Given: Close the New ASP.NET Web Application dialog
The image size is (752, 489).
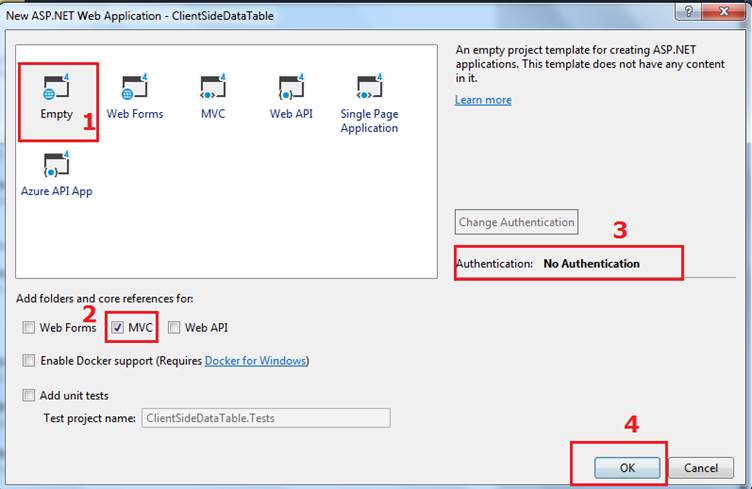Looking at the screenshot, I should (x=724, y=11).
